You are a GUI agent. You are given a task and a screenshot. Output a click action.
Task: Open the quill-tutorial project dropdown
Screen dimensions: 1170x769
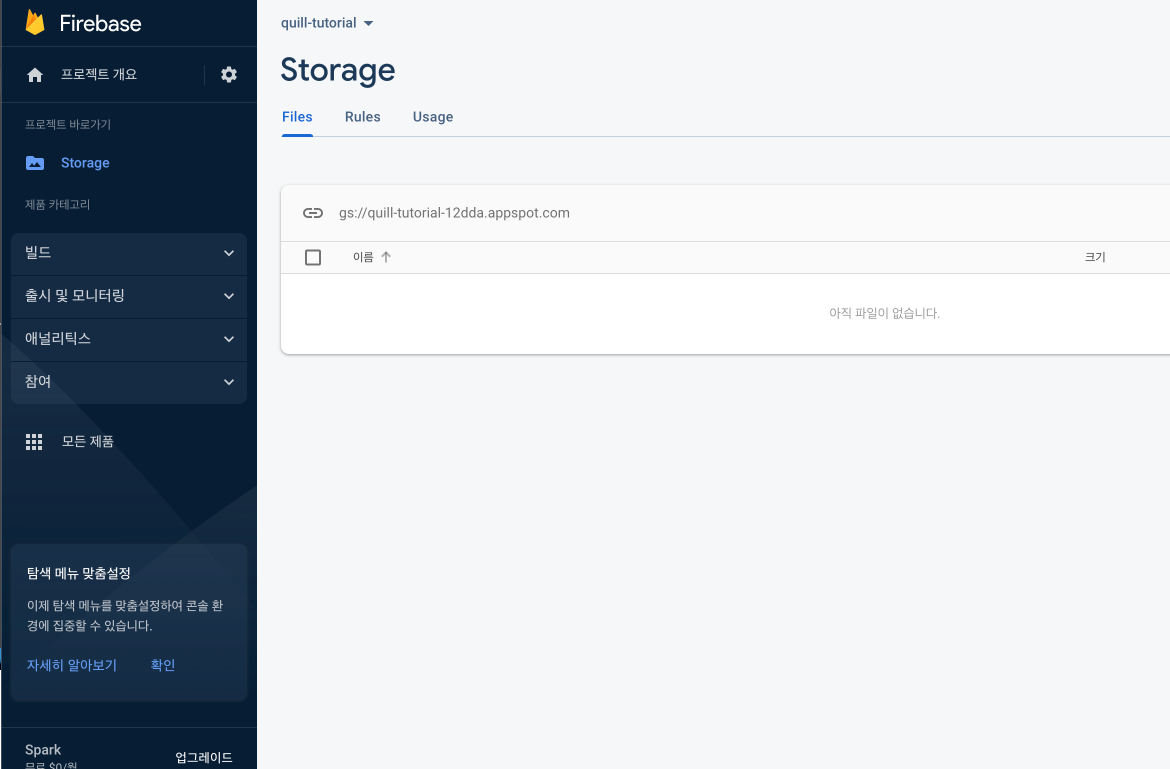point(327,23)
